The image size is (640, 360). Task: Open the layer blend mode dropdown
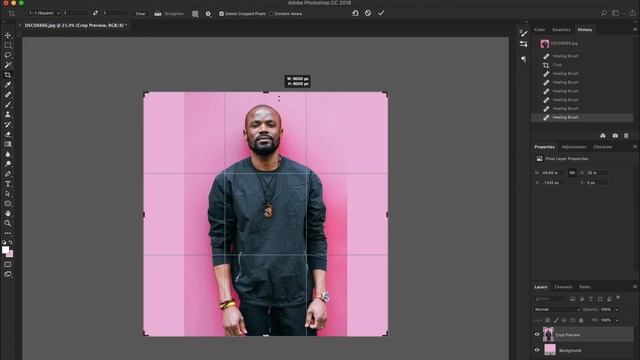pyautogui.click(x=557, y=309)
